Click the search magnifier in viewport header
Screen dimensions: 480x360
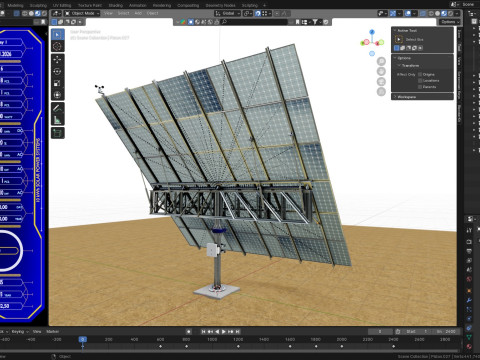coord(224,22)
